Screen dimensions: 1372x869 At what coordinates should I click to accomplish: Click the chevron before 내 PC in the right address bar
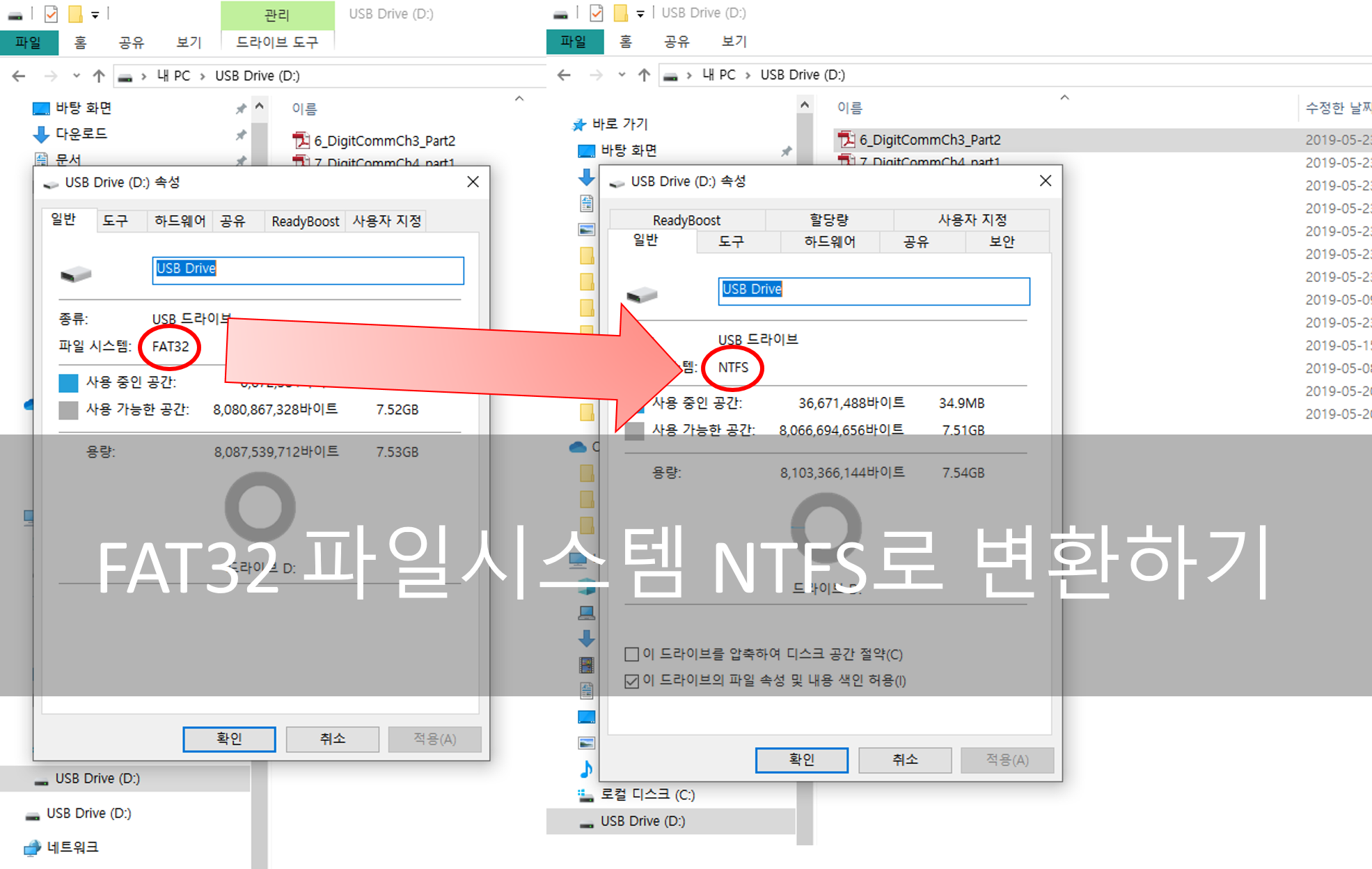pyautogui.click(x=688, y=75)
